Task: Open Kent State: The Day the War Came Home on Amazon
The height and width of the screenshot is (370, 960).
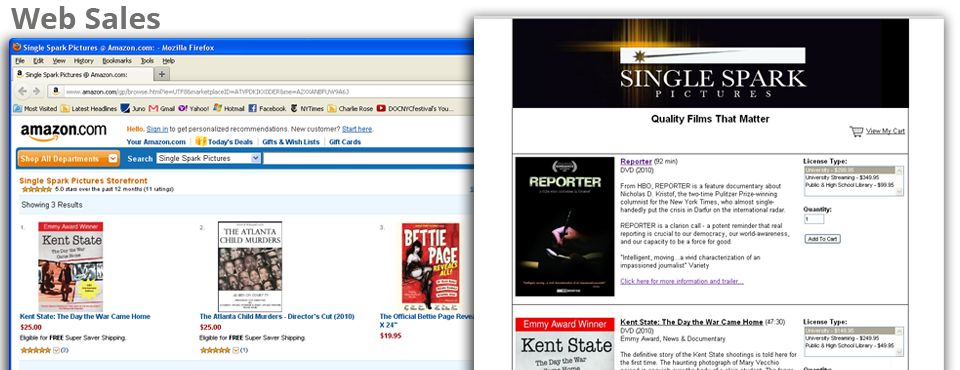Action: click(85, 317)
